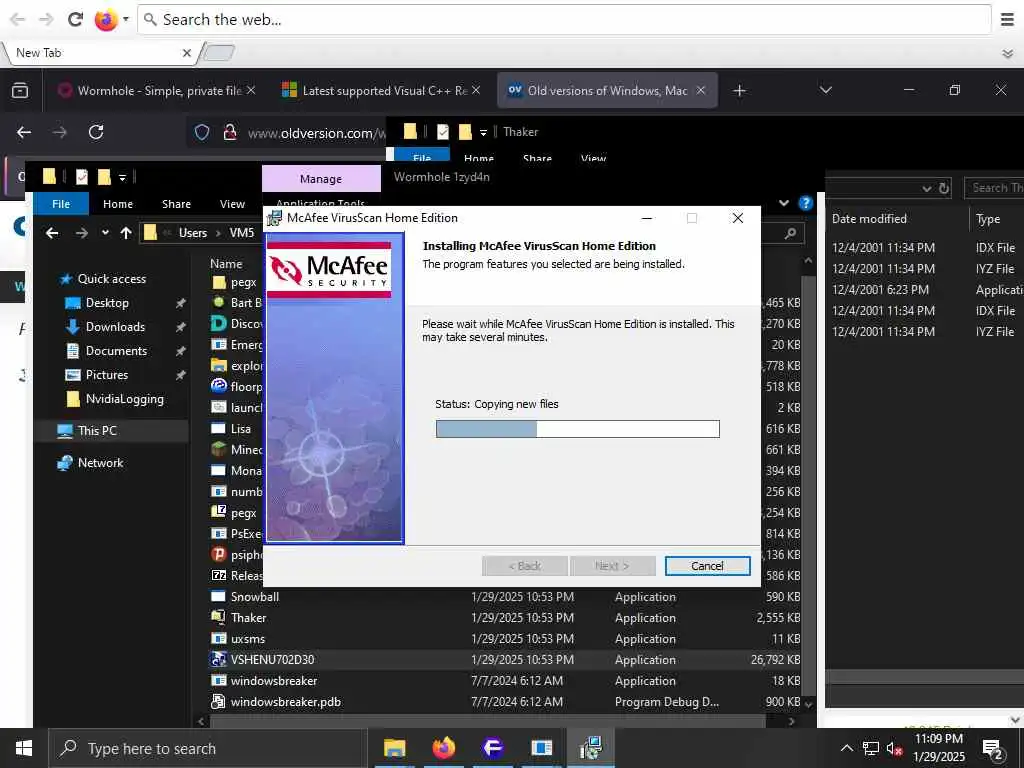Click the Name column header
Image resolution: width=1024 pixels, height=768 pixels.
tap(226, 264)
